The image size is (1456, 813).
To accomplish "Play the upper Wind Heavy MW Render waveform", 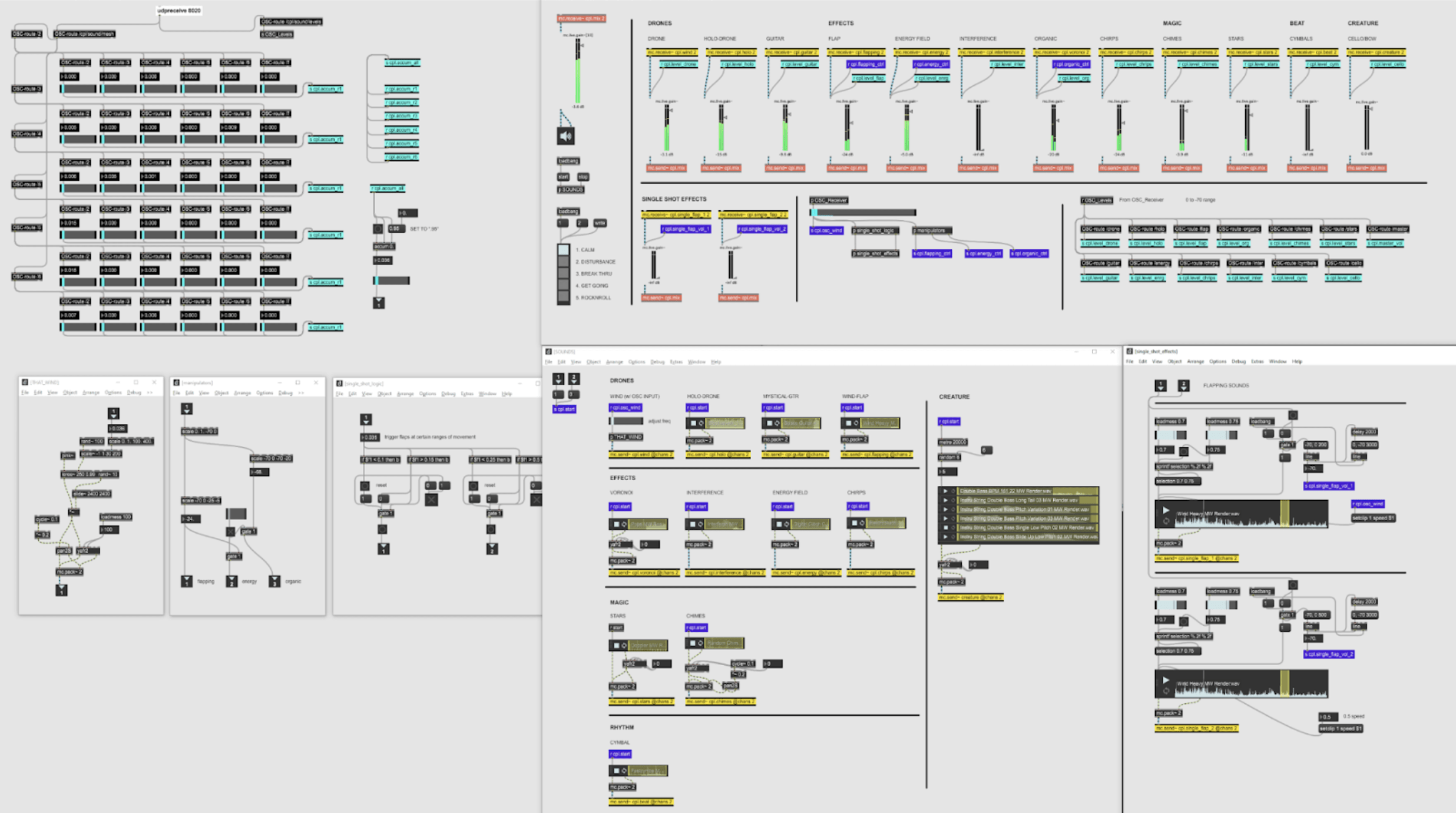I will click(1166, 510).
